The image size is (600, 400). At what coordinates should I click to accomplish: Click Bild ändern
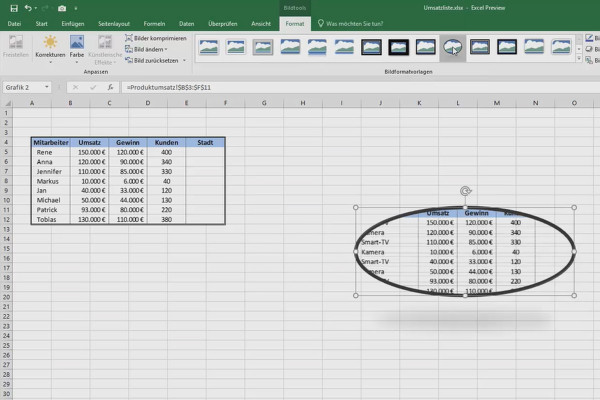tap(147, 49)
